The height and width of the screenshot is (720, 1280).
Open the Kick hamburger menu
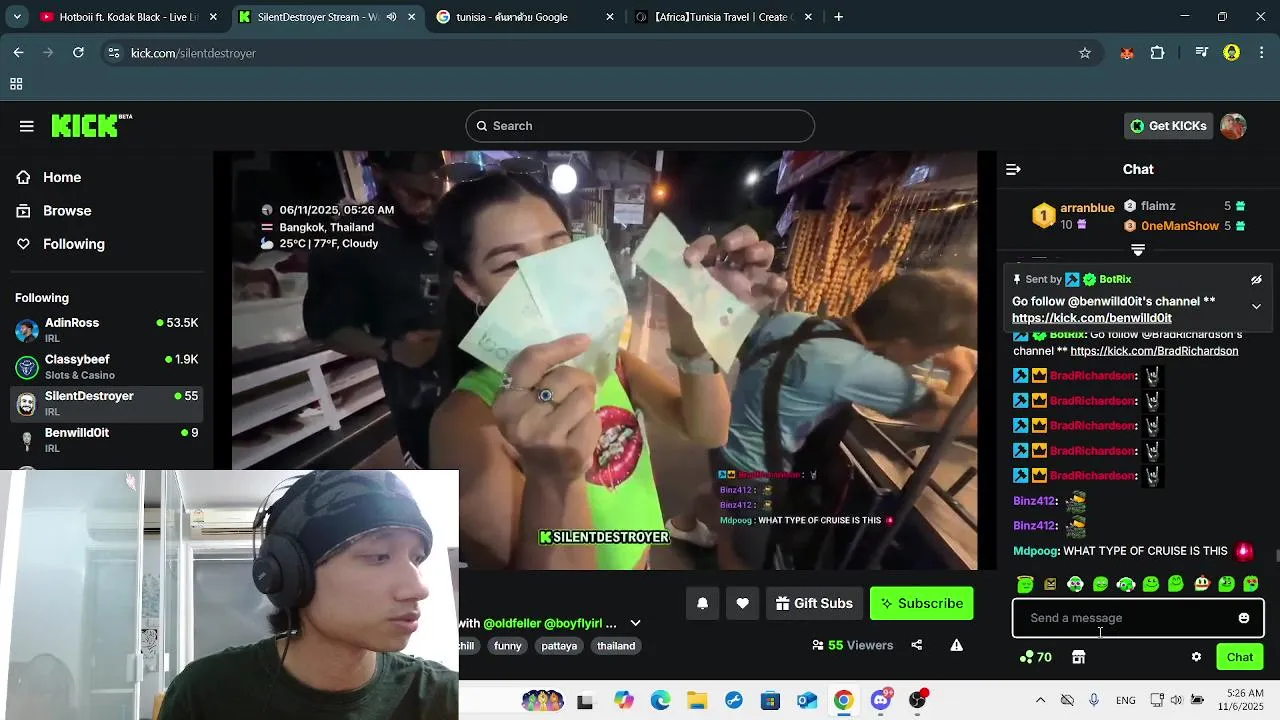pos(27,126)
